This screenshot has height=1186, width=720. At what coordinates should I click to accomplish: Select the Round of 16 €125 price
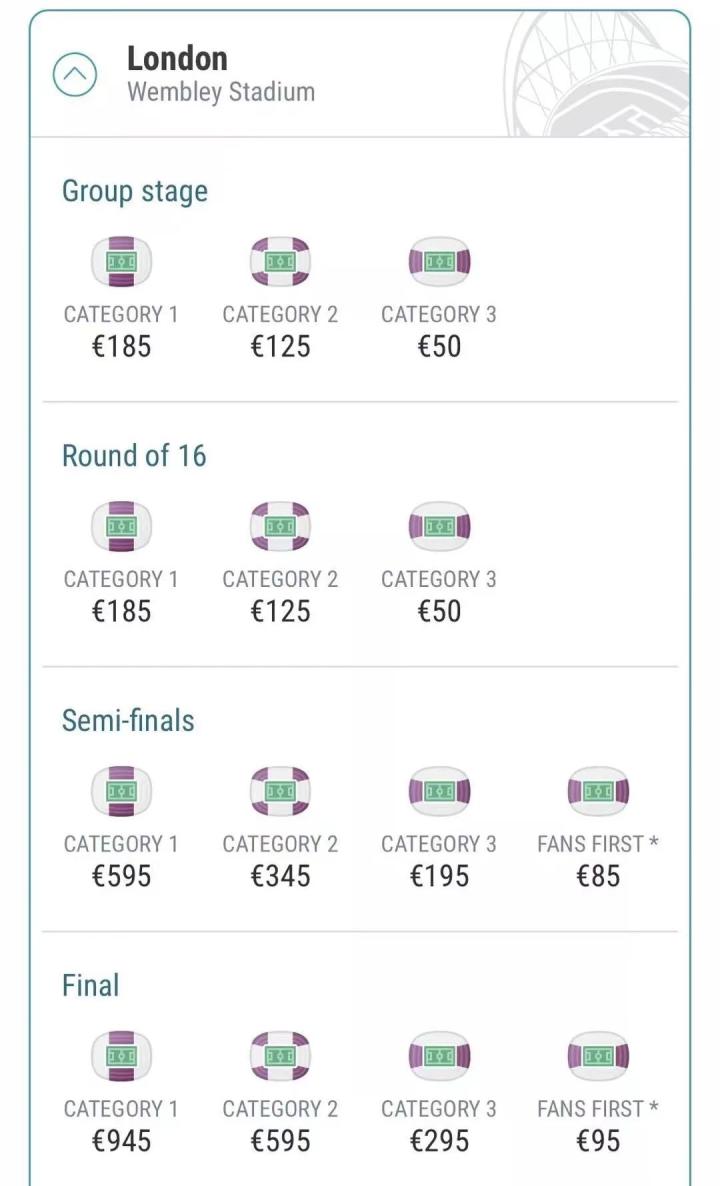(280, 611)
